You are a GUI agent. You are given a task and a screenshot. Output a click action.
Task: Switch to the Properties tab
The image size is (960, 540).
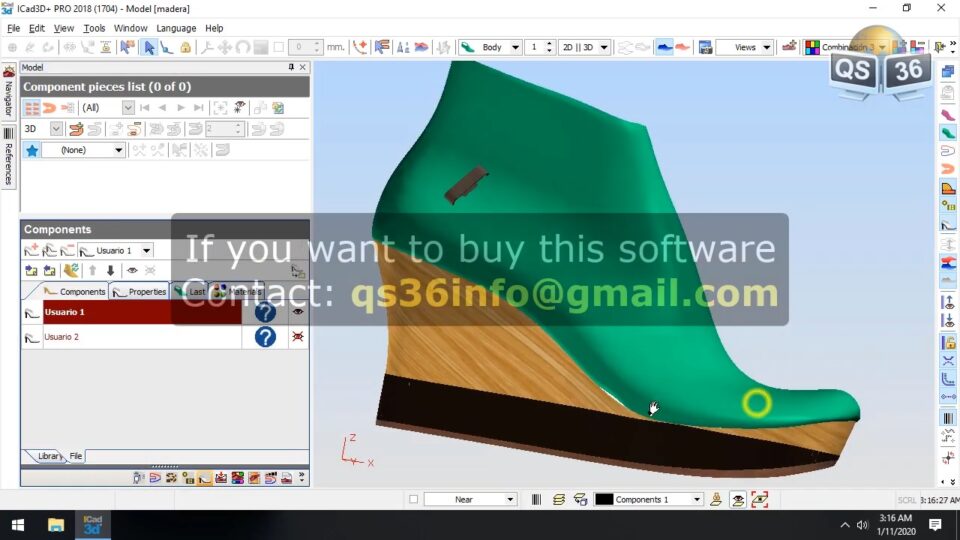pyautogui.click(x=140, y=292)
